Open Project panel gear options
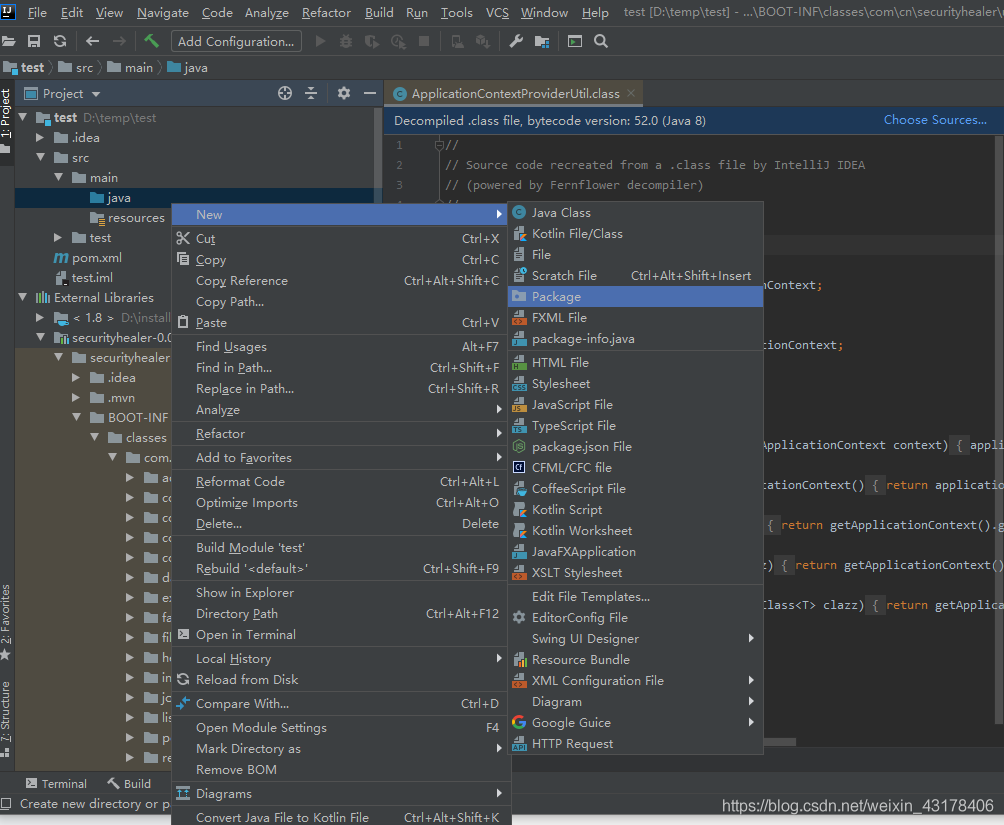Image resolution: width=1004 pixels, height=825 pixels. [344, 94]
